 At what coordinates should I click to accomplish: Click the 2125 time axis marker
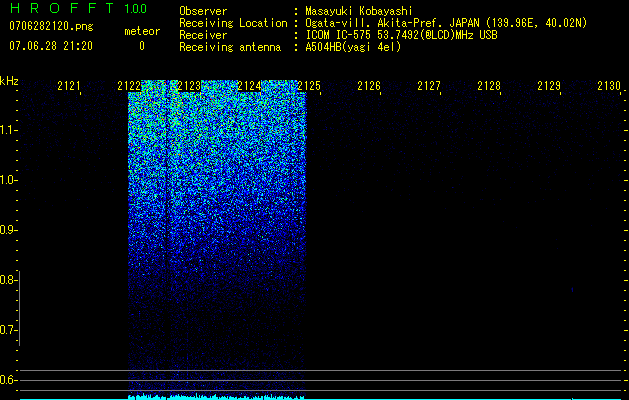309,86
